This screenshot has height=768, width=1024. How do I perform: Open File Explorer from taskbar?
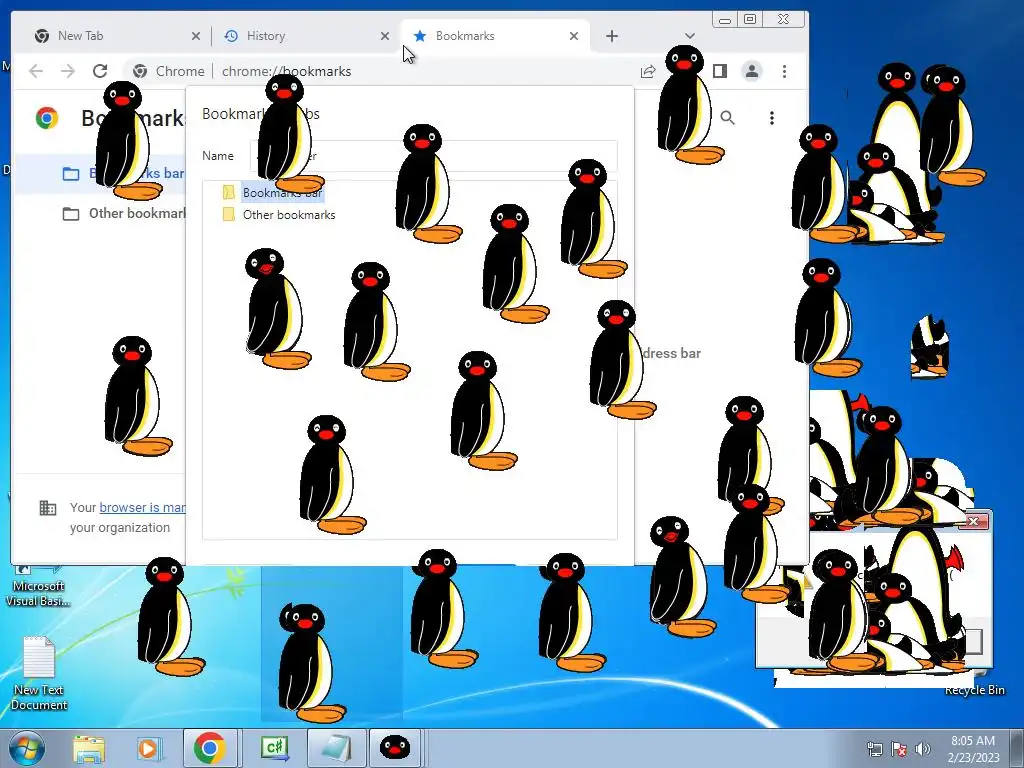point(88,748)
